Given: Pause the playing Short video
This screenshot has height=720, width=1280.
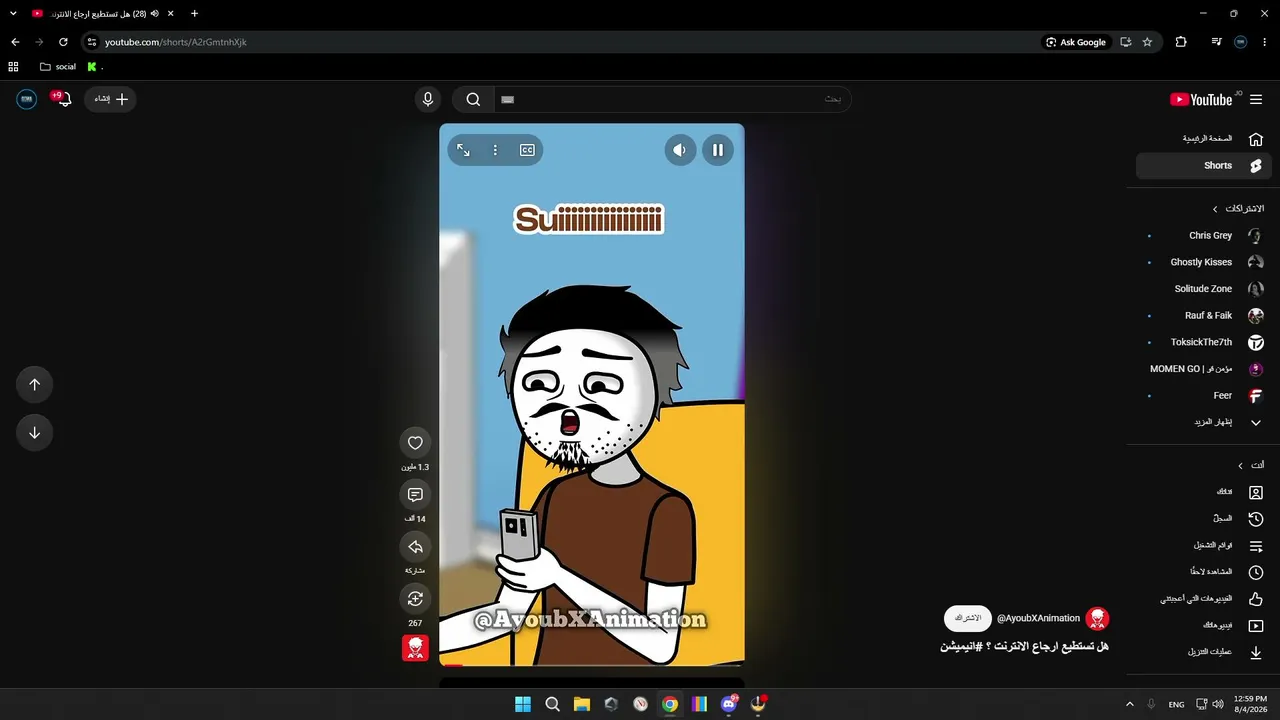Looking at the screenshot, I should [717, 150].
